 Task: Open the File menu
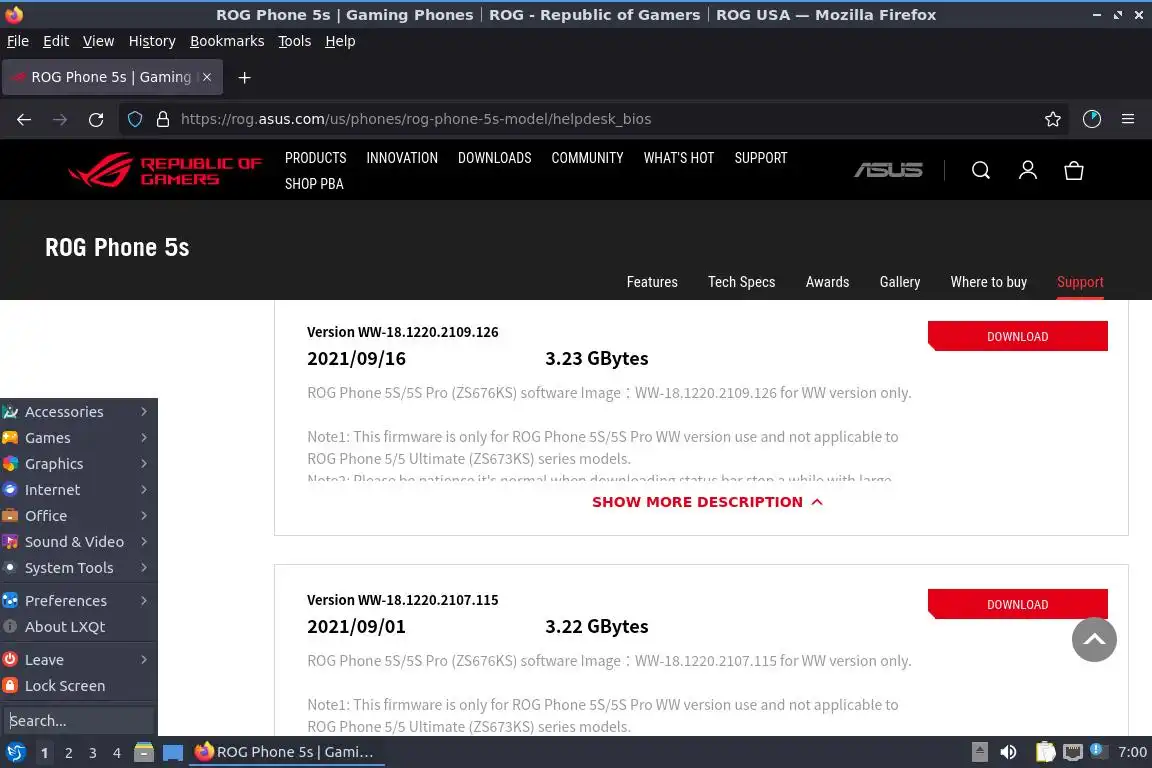click(x=18, y=41)
